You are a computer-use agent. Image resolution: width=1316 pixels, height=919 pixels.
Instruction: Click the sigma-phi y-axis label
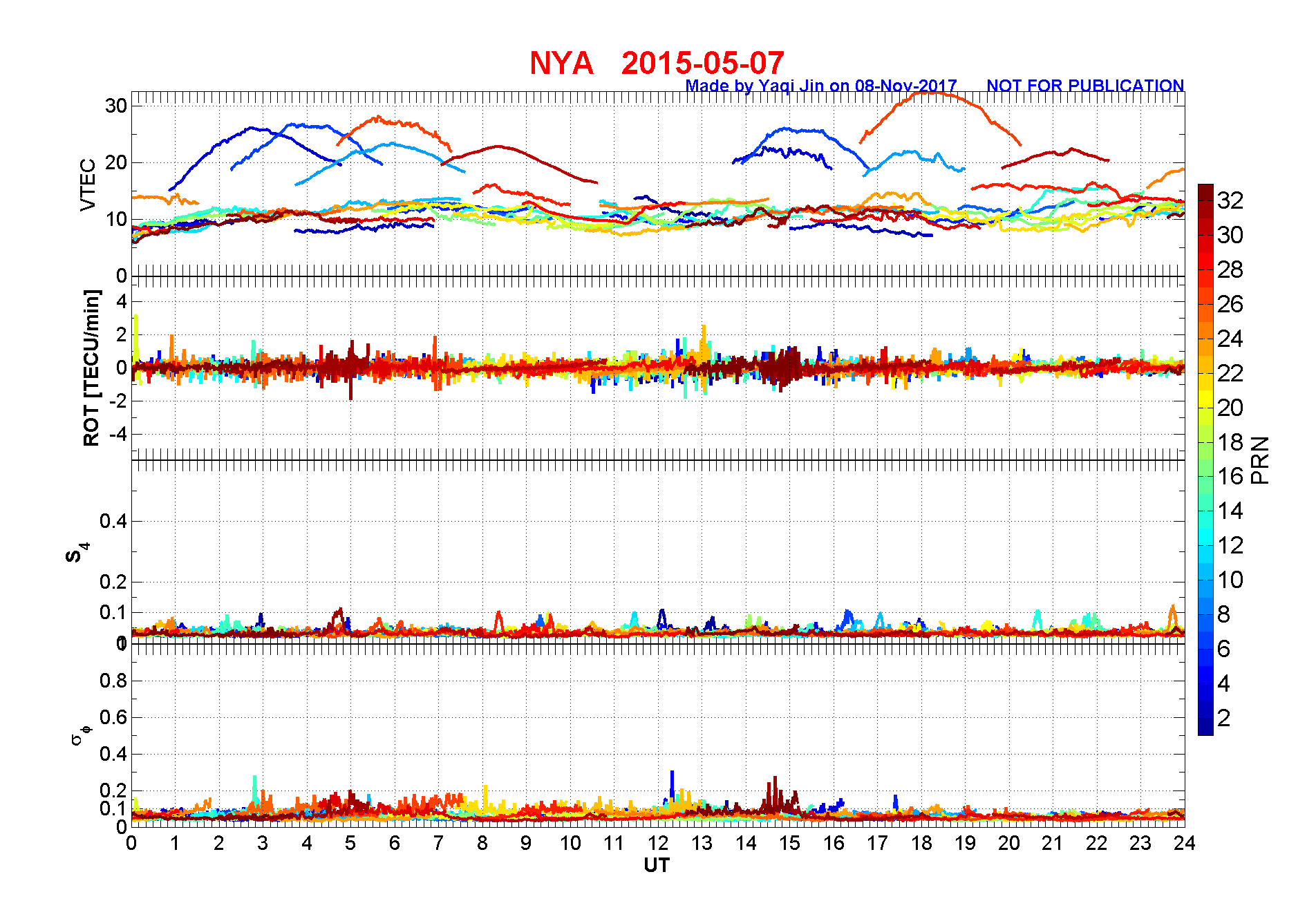[81, 735]
